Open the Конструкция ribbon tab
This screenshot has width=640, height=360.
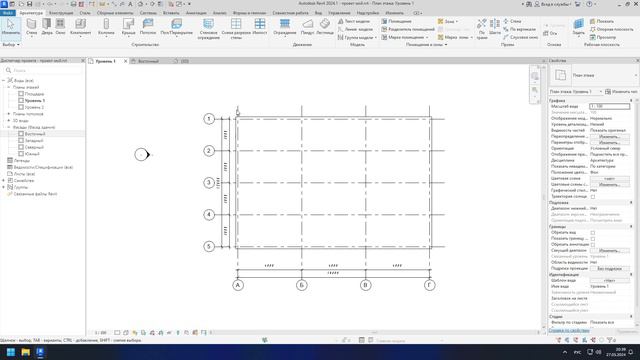(x=61, y=13)
